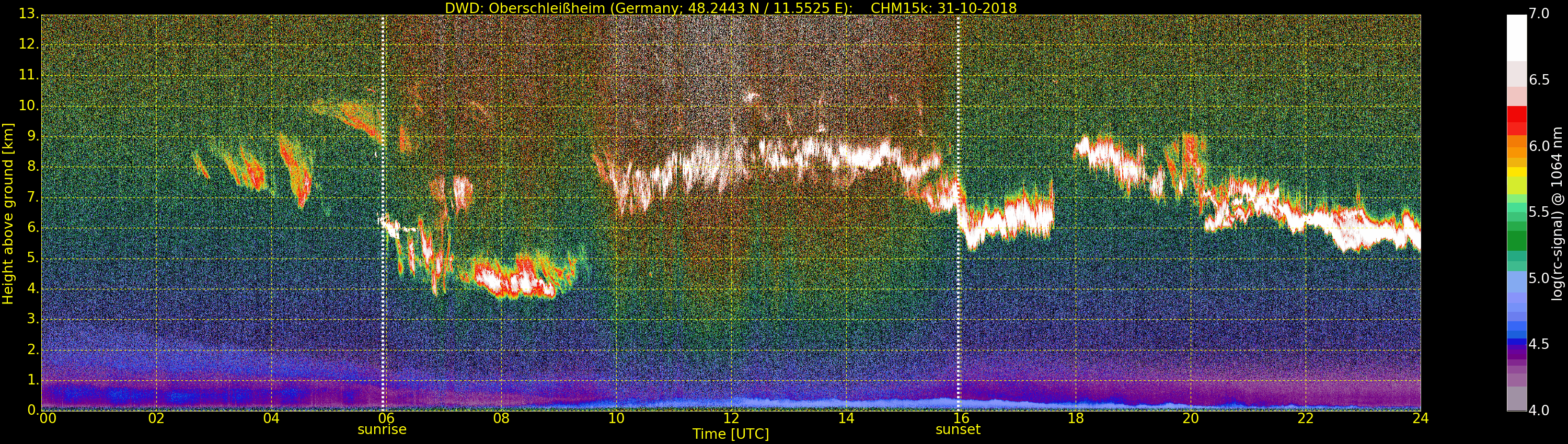Select time axis tick label '14'
The width and height of the screenshot is (1568, 444).
pos(846,418)
